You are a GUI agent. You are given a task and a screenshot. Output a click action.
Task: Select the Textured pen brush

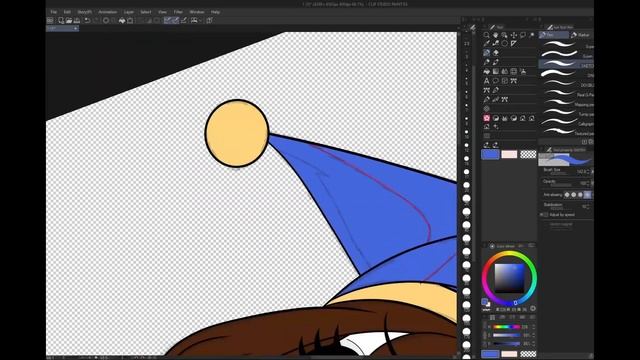point(567,133)
